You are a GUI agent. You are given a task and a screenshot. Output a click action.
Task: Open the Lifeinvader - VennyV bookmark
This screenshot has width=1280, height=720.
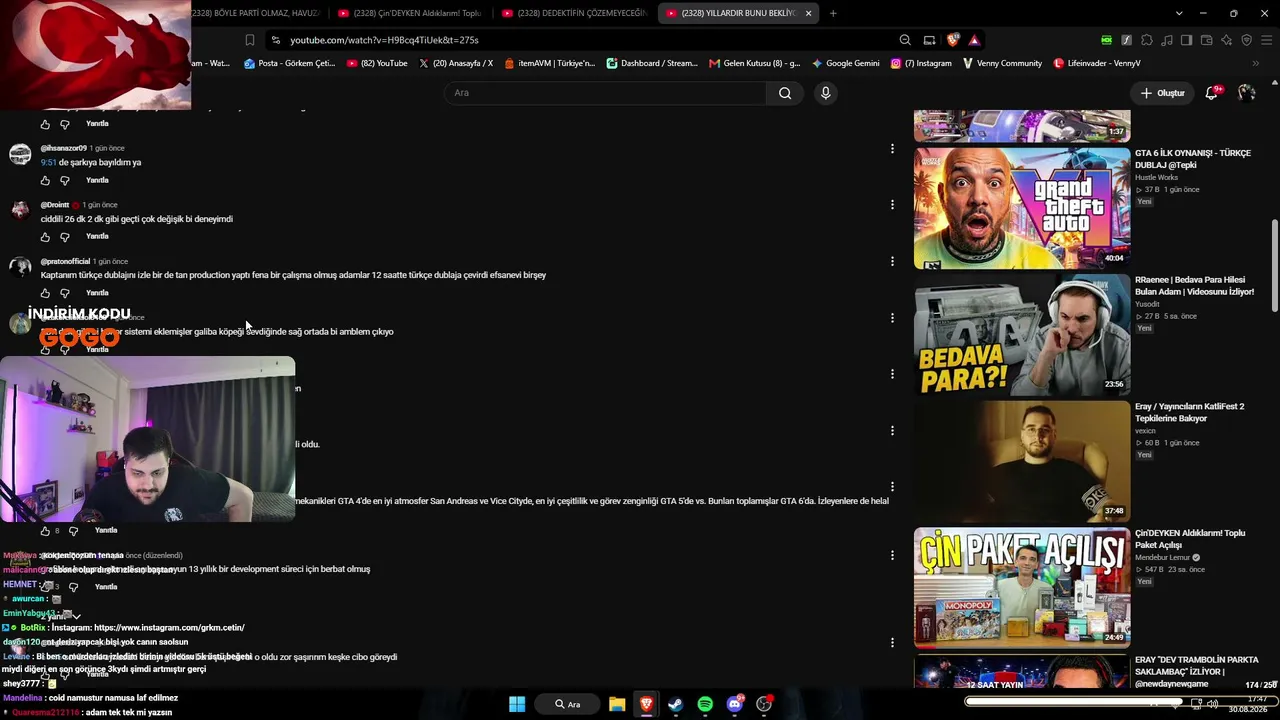coord(1097,63)
